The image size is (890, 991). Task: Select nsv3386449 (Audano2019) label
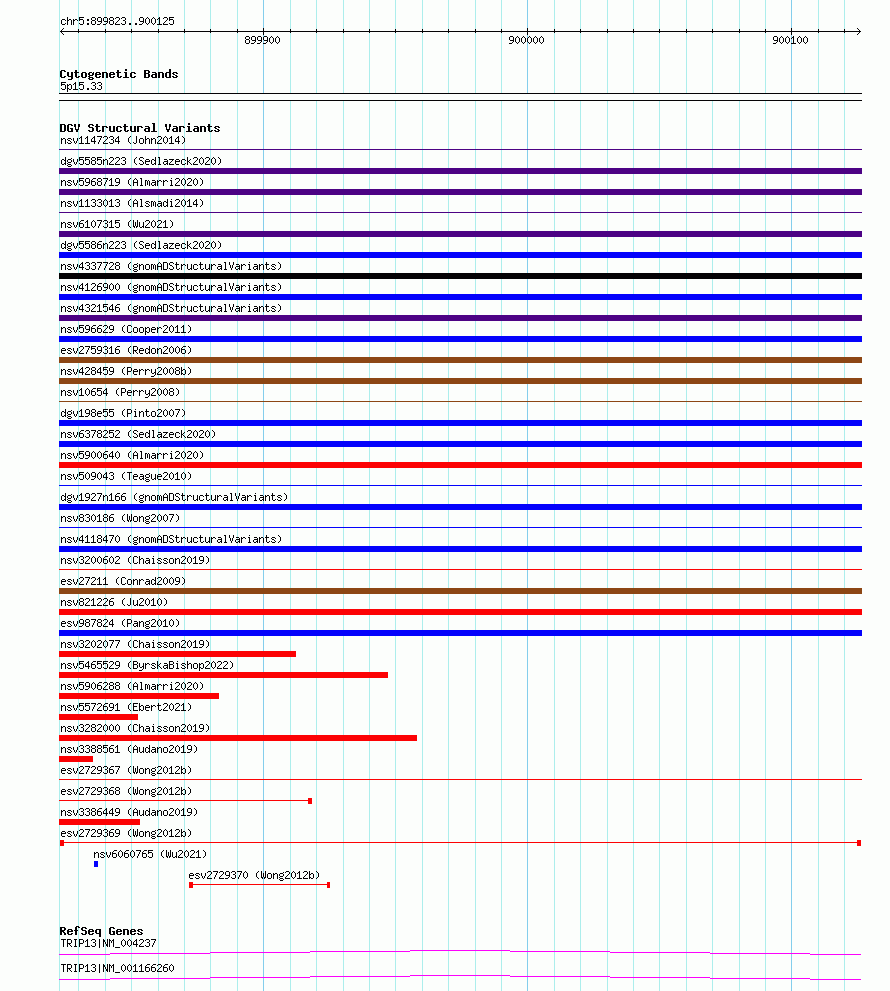[x=129, y=812]
